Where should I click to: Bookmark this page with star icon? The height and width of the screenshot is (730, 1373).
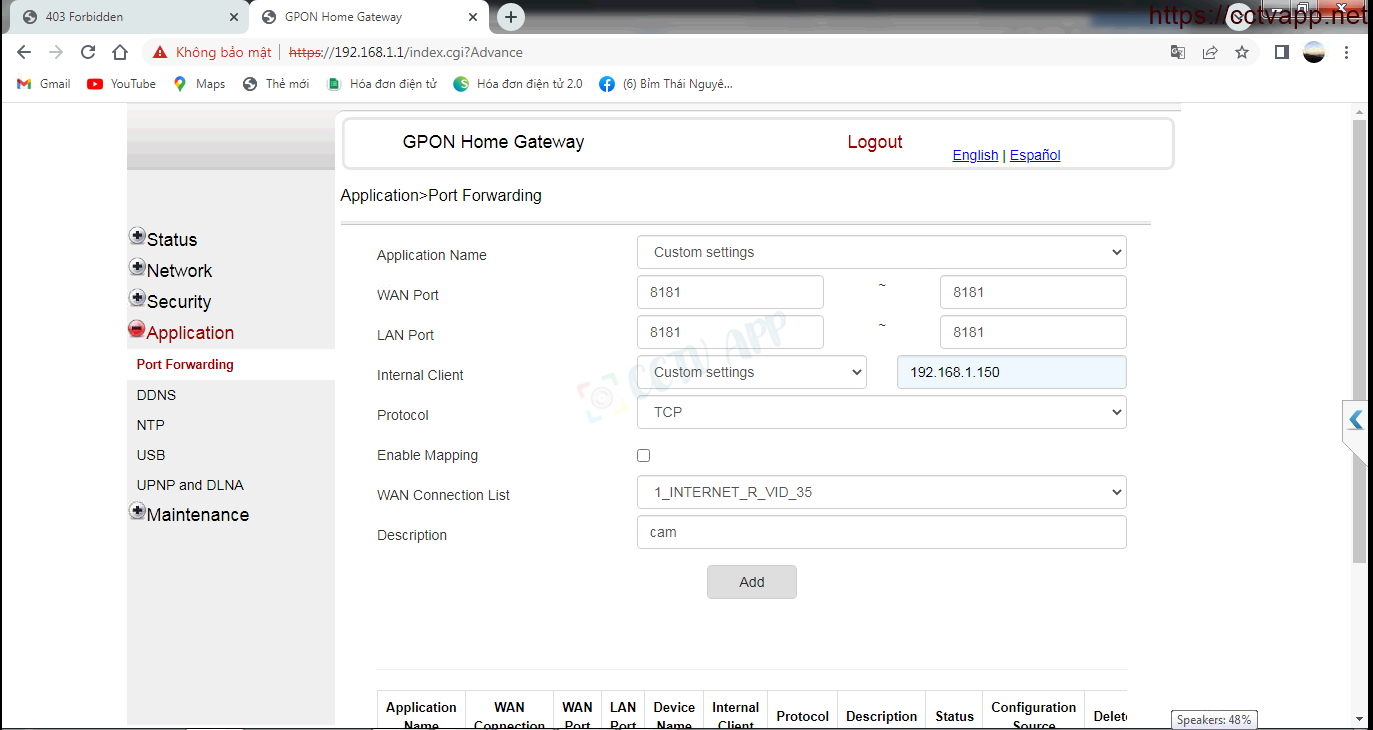click(x=1242, y=52)
